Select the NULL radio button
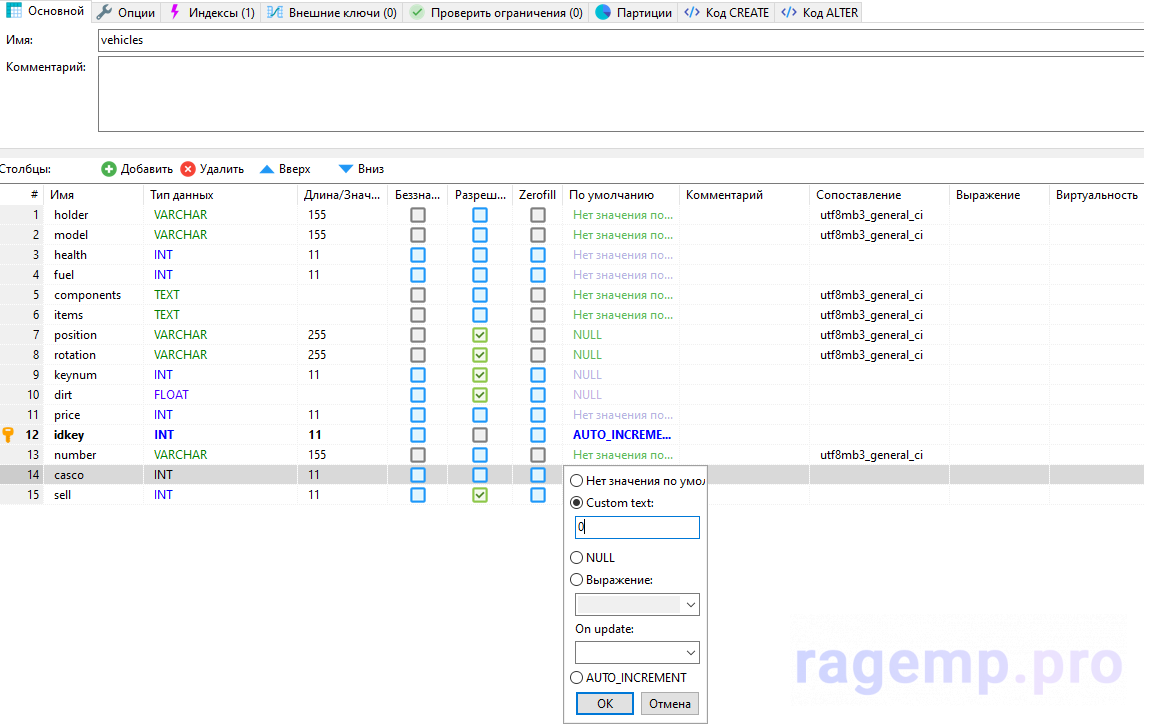This screenshot has height=725, width=1152. click(x=577, y=558)
